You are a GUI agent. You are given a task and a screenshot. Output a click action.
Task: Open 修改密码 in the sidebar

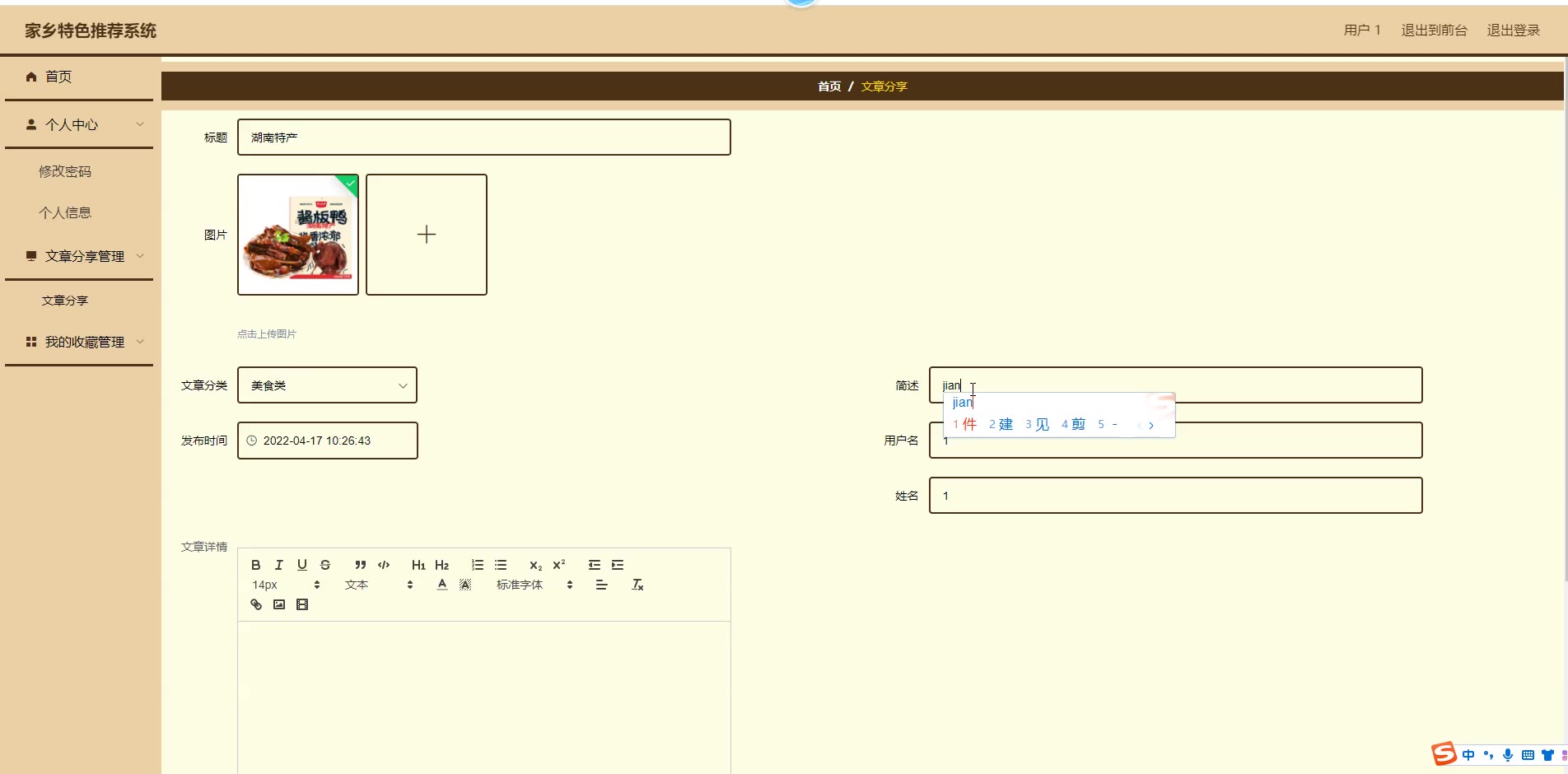pyautogui.click(x=65, y=171)
